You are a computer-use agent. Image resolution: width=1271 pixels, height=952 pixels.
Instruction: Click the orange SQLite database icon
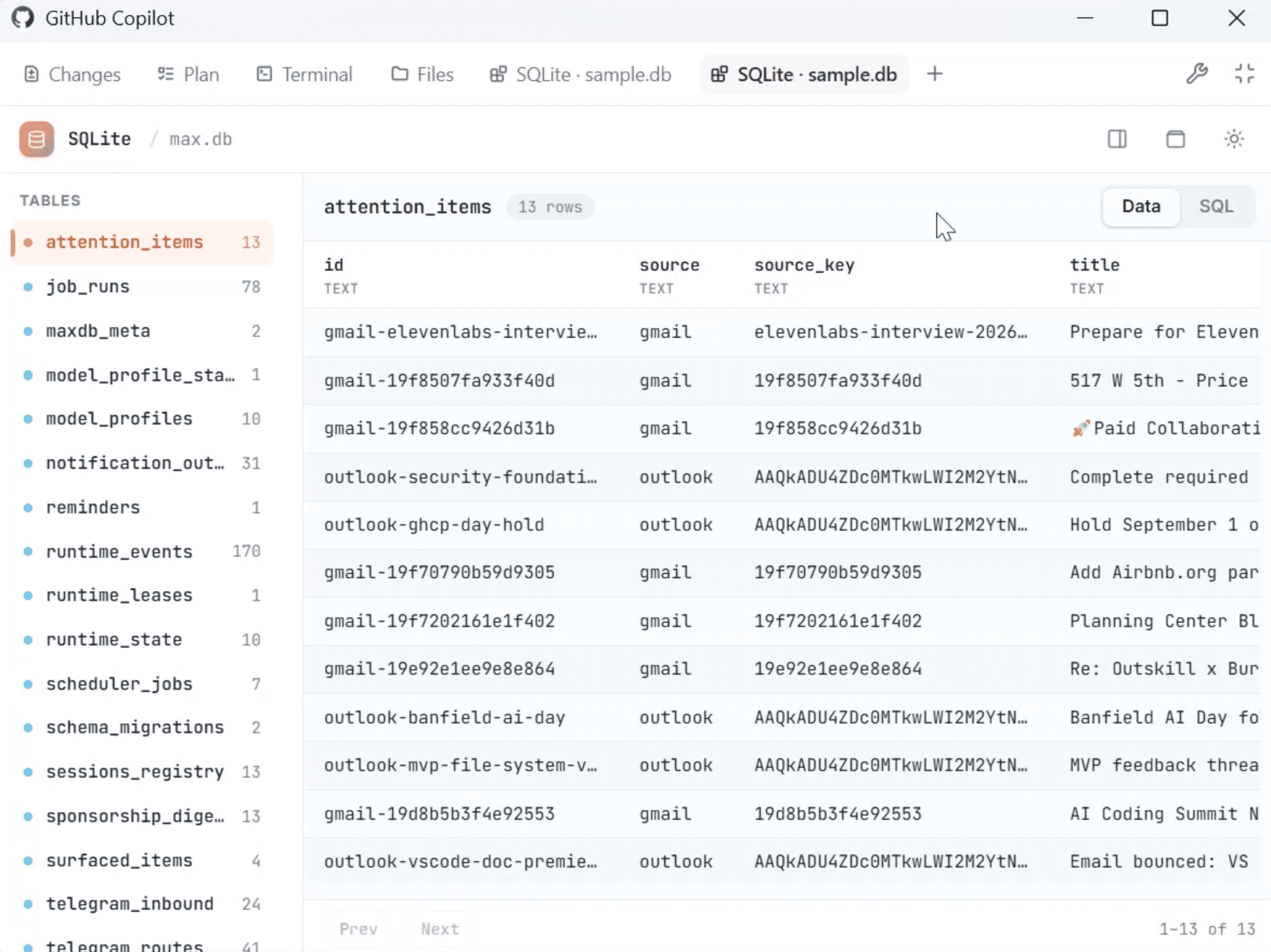37,139
